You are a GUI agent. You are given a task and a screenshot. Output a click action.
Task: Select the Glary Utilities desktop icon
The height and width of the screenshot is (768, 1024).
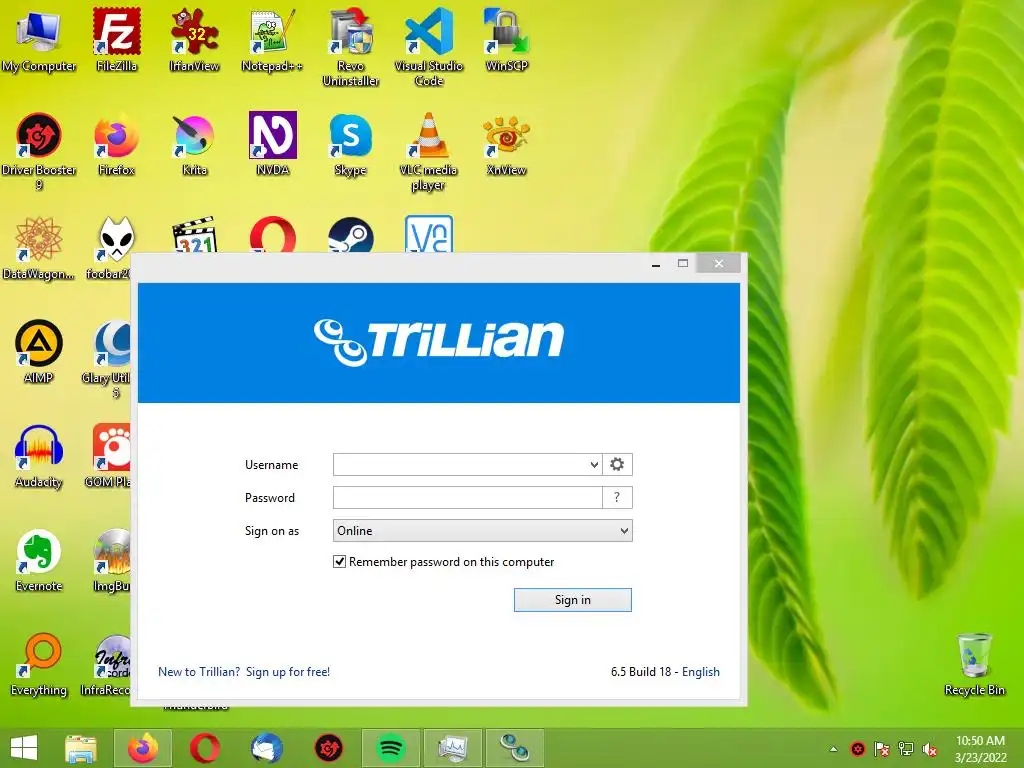108,359
